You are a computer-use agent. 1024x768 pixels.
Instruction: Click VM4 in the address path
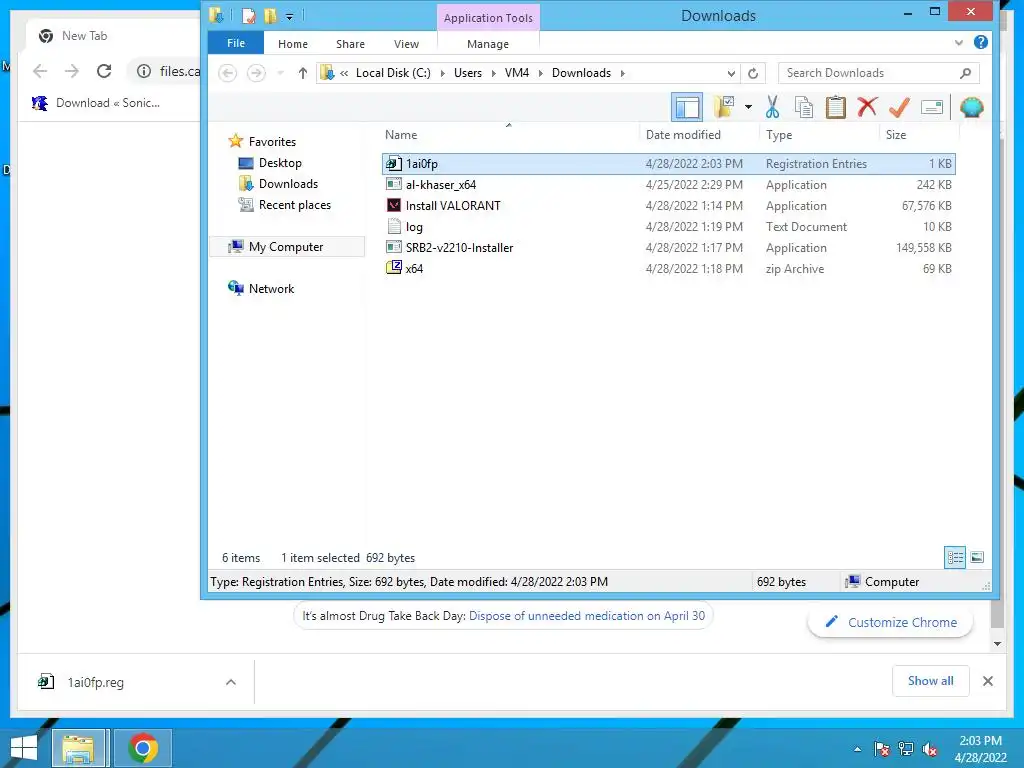517,72
